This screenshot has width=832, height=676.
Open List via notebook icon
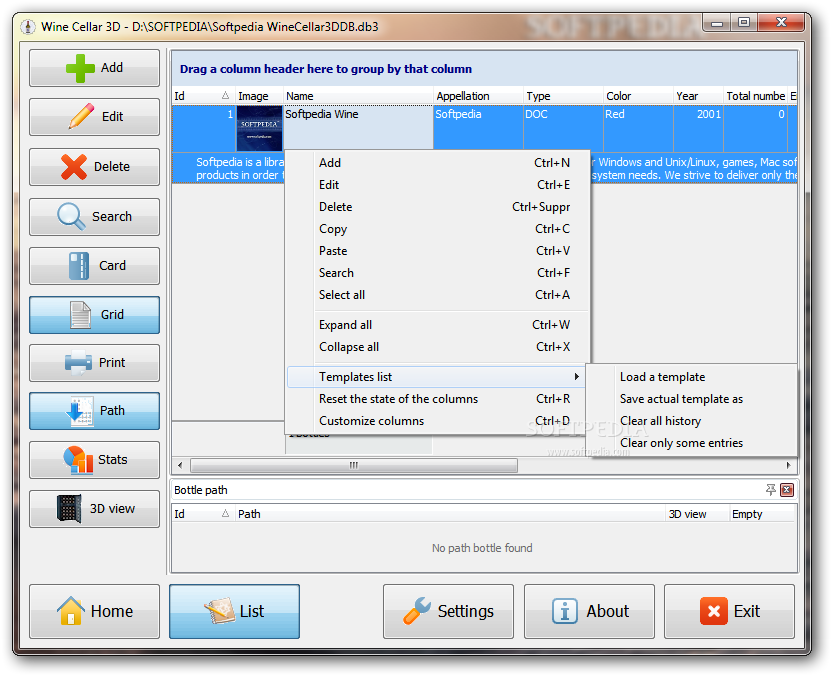pos(220,611)
